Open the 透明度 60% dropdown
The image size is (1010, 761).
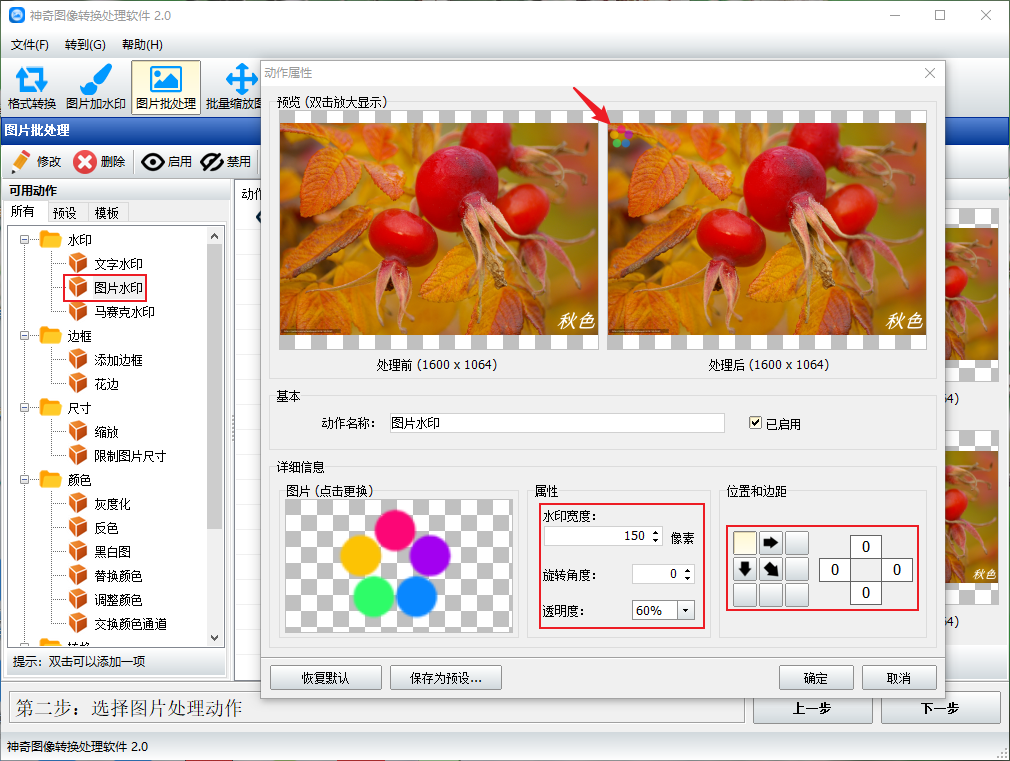[685, 610]
